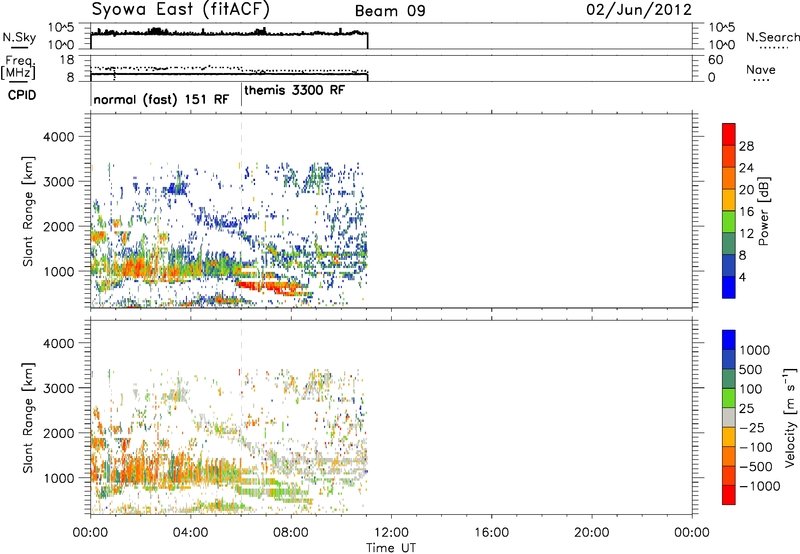Click the 'Slant Range [km]' label of power panel
800x554 pixels.
point(28,211)
